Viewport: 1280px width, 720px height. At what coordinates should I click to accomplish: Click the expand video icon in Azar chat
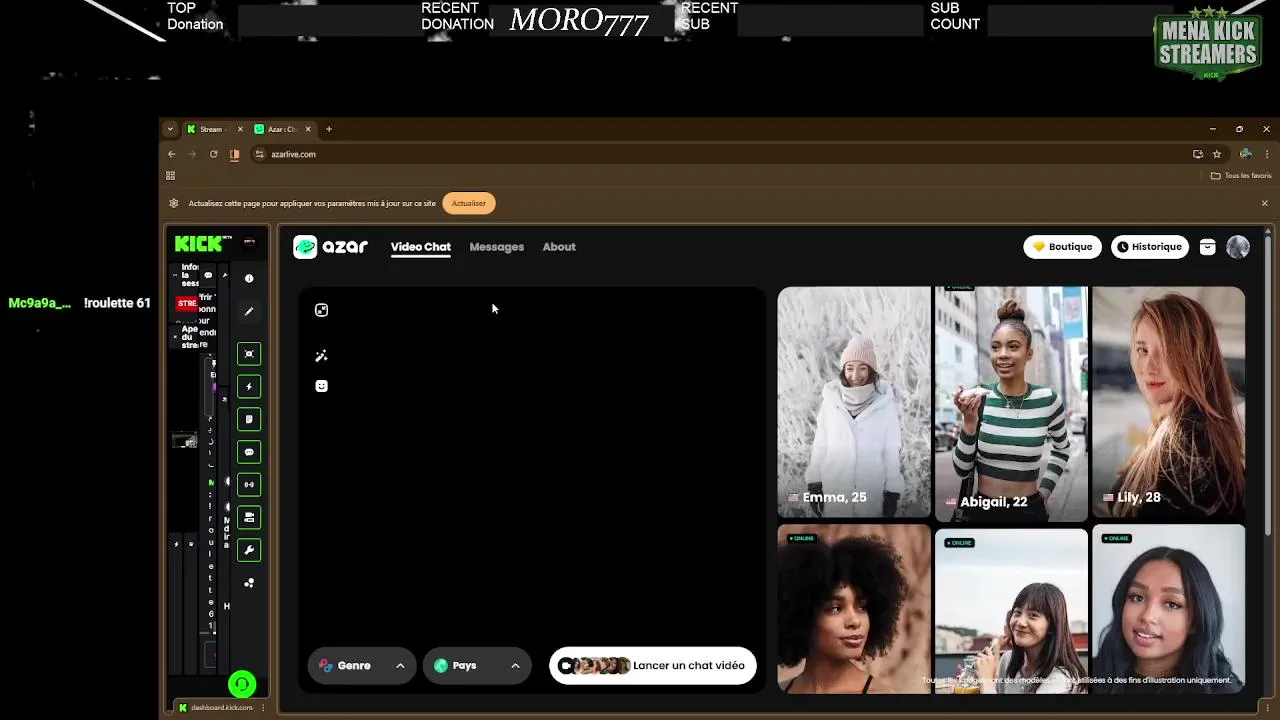pos(321,310)
